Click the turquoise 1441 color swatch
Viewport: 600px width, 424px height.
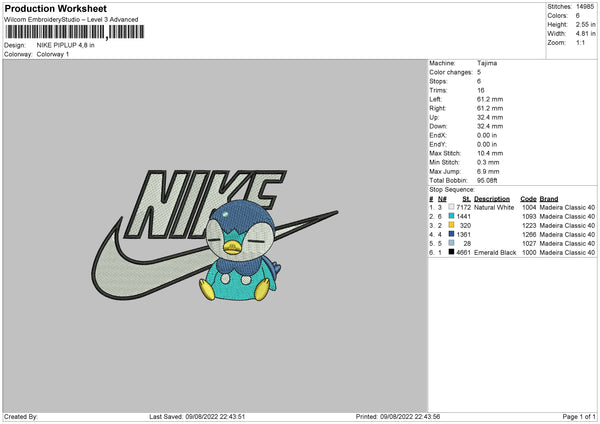(x=452, y=216)
